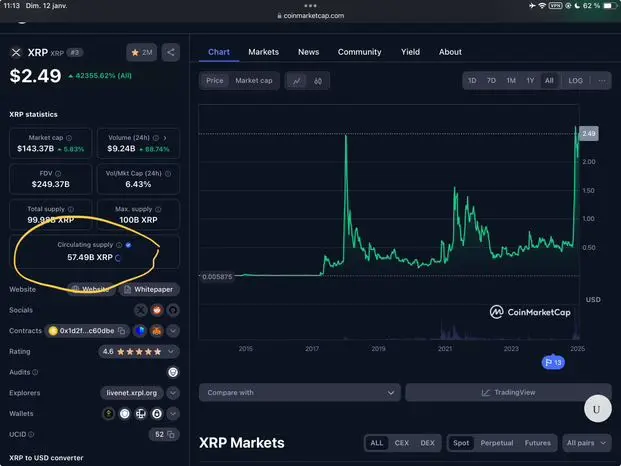The width and height of the screenshot is (621, 466).
Task: Open chart in TradingView
Action: coord(509,392)
